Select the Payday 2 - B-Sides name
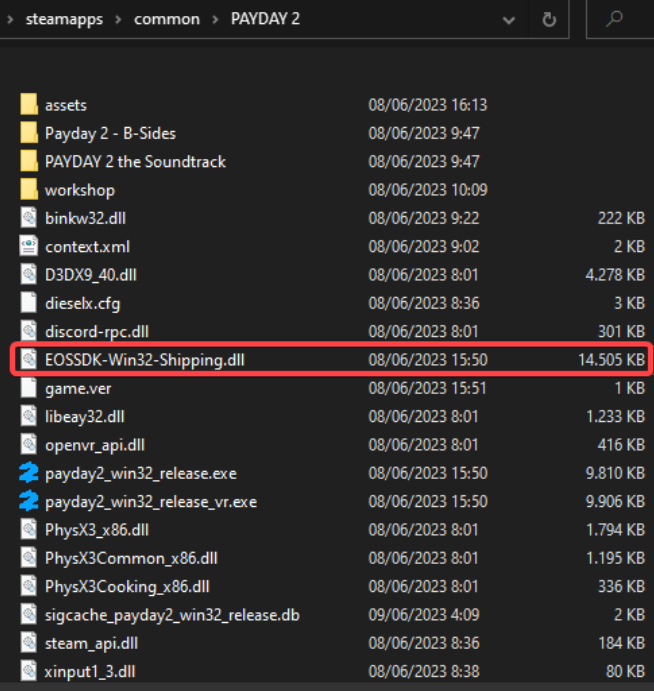The height and width of the screenshot is (691, 654). point(110,133)
